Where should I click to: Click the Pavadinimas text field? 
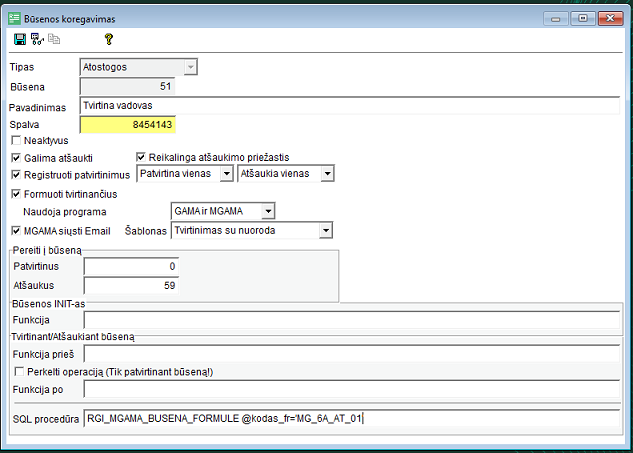pyautogui.click(x=350, y=106)
